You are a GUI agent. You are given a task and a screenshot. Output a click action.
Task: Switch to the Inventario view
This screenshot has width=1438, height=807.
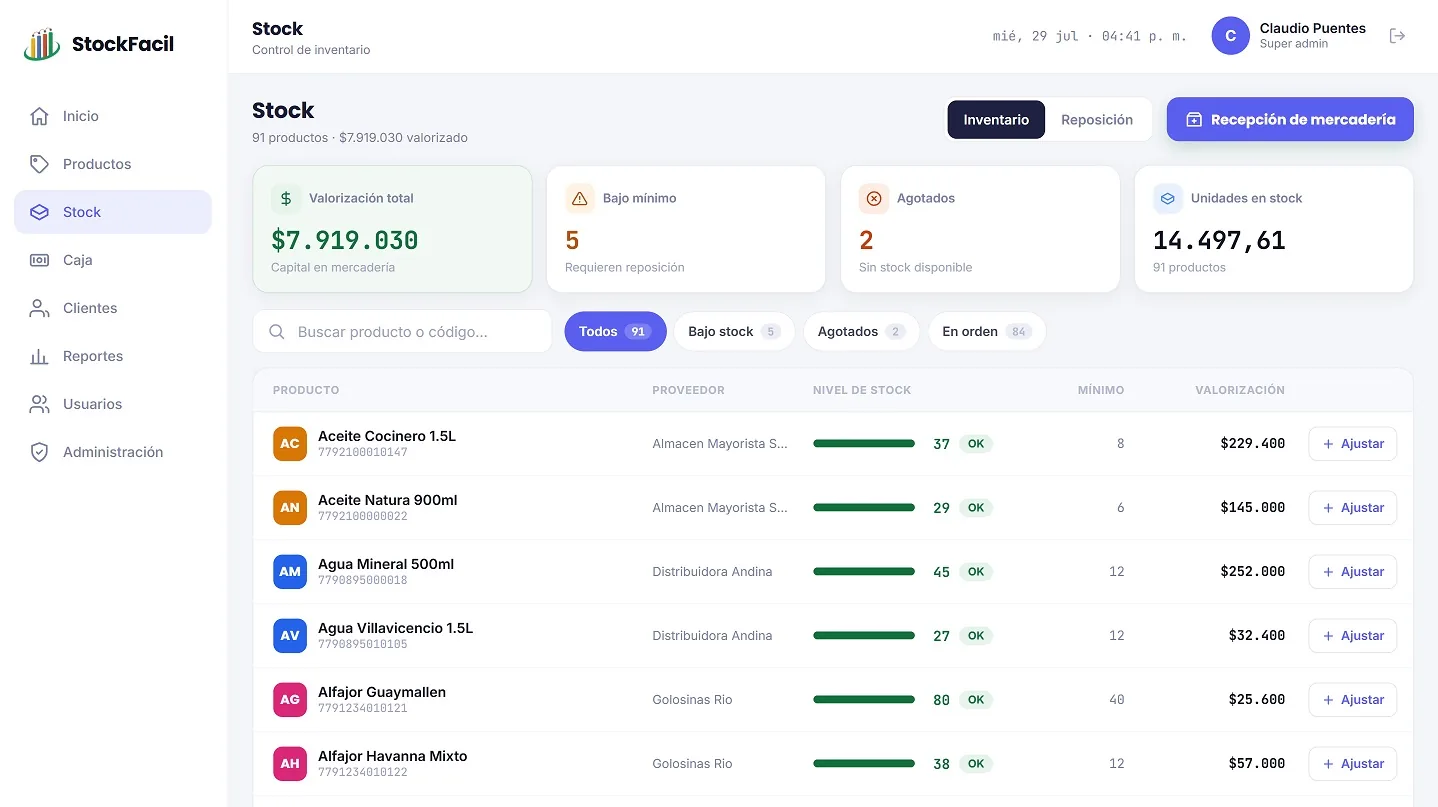pyautogui.click(x=996, y=120)
